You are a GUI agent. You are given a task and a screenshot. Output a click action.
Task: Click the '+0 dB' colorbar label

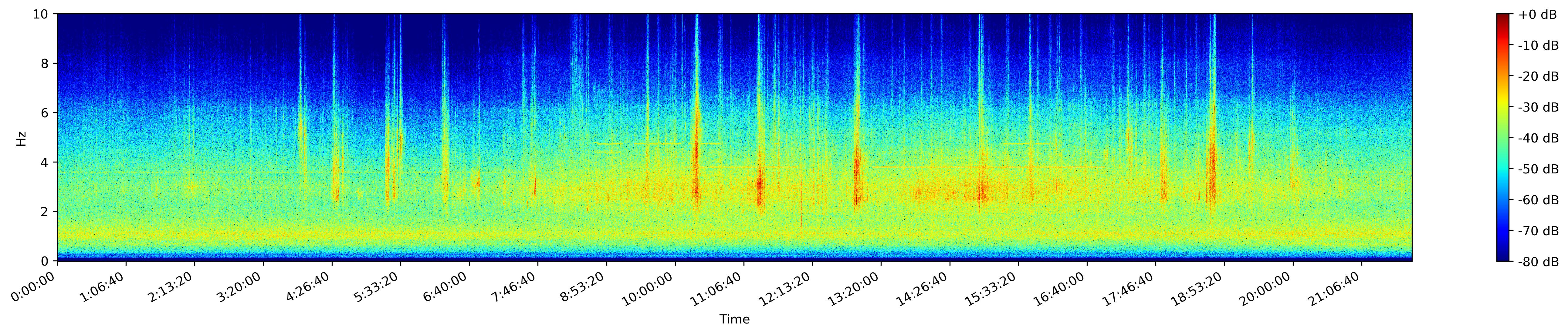click(x=1538, y=15)
